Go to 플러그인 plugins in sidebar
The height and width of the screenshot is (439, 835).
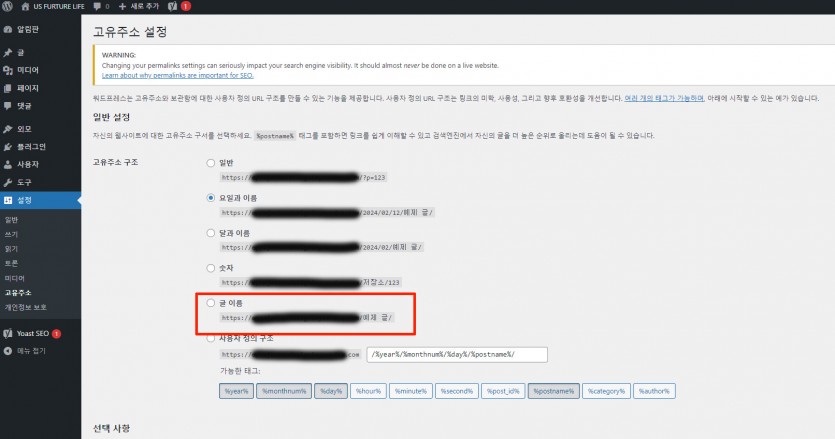[x=29, y=146]
